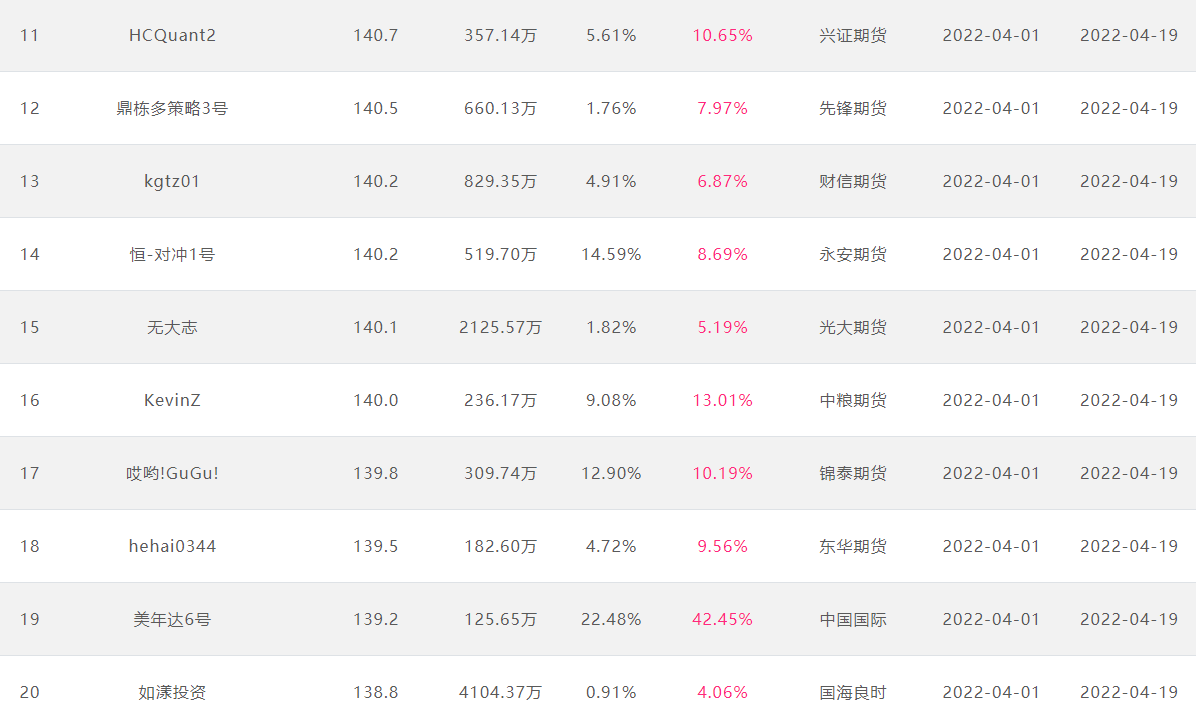The height and width of the screenshot is (727, 1196).
Task: Click the KevinZ account name
Action: (172, 400)
